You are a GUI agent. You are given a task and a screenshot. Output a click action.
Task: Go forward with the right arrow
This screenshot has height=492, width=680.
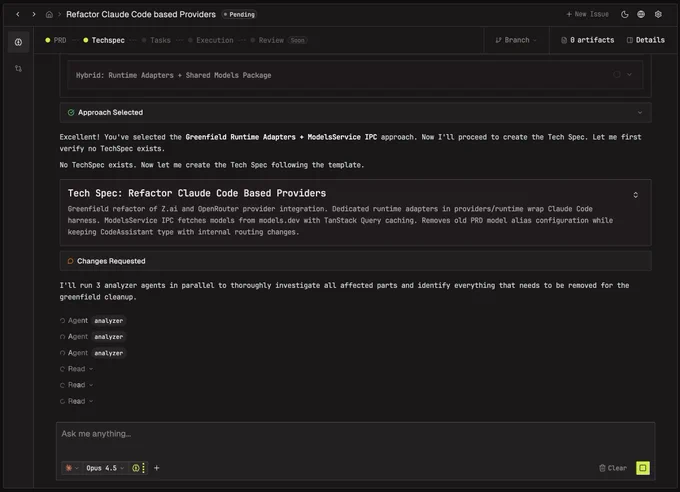tap(34, 14)
